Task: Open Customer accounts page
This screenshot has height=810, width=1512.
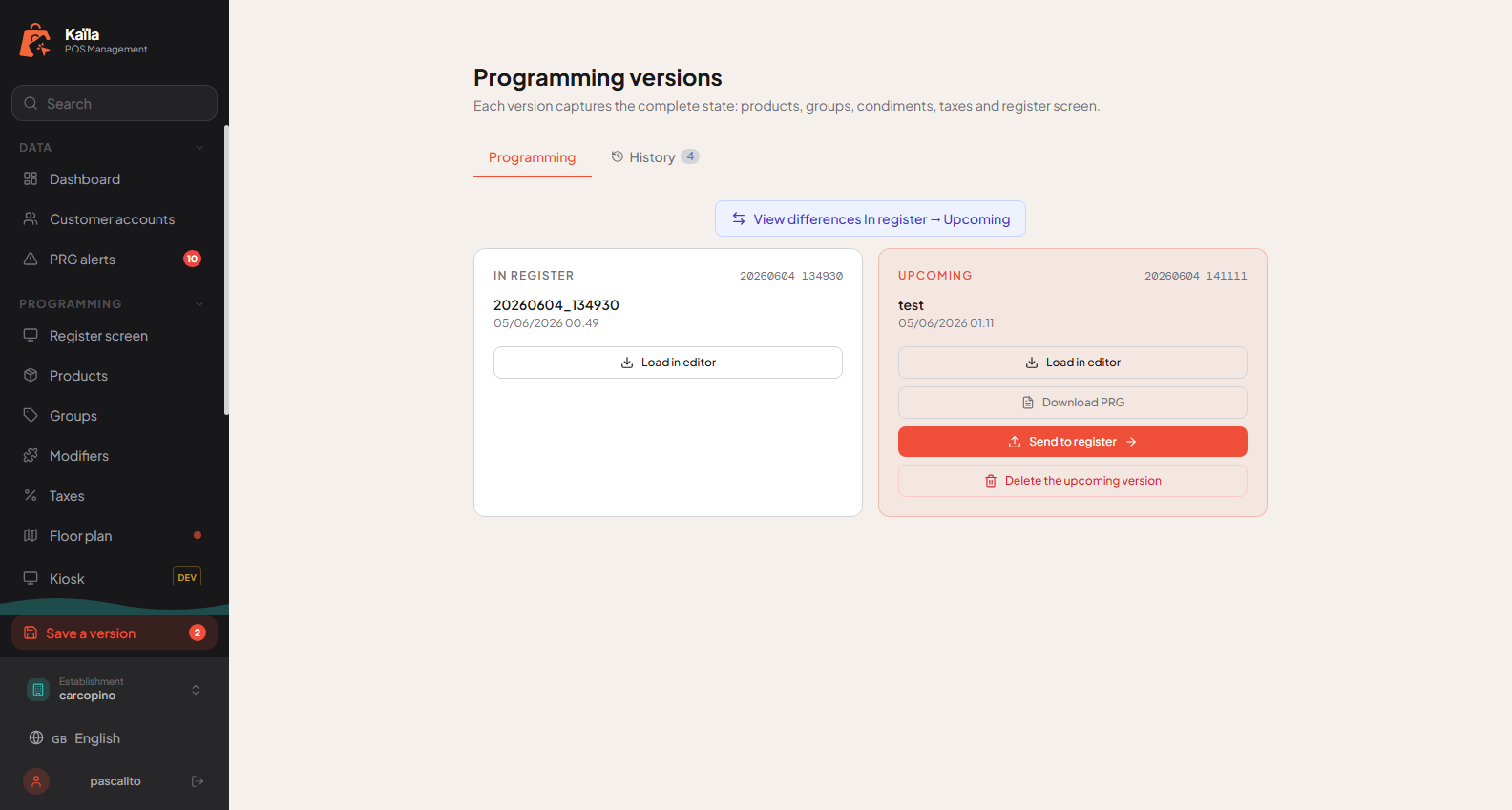Action: pyautogui.click(x=115, y=219)
